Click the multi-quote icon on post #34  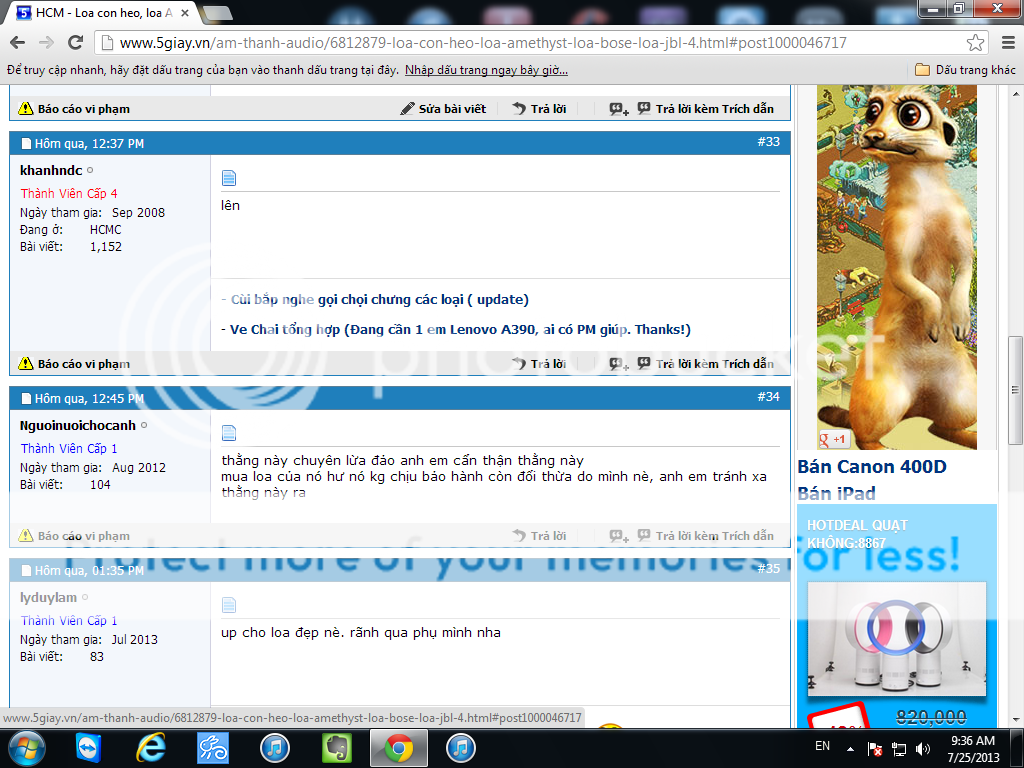(616, 535)
